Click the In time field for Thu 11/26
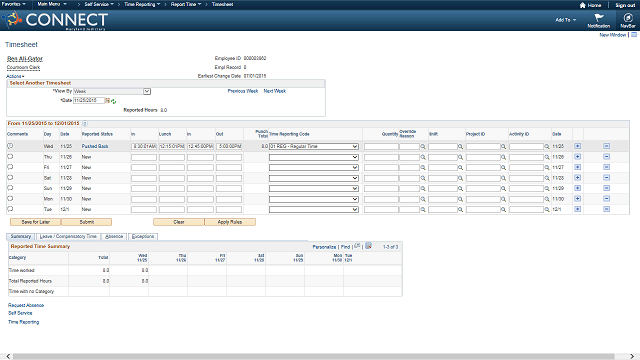Image resolution: width=640 pixels, height=360 pixels. (144, 157)
